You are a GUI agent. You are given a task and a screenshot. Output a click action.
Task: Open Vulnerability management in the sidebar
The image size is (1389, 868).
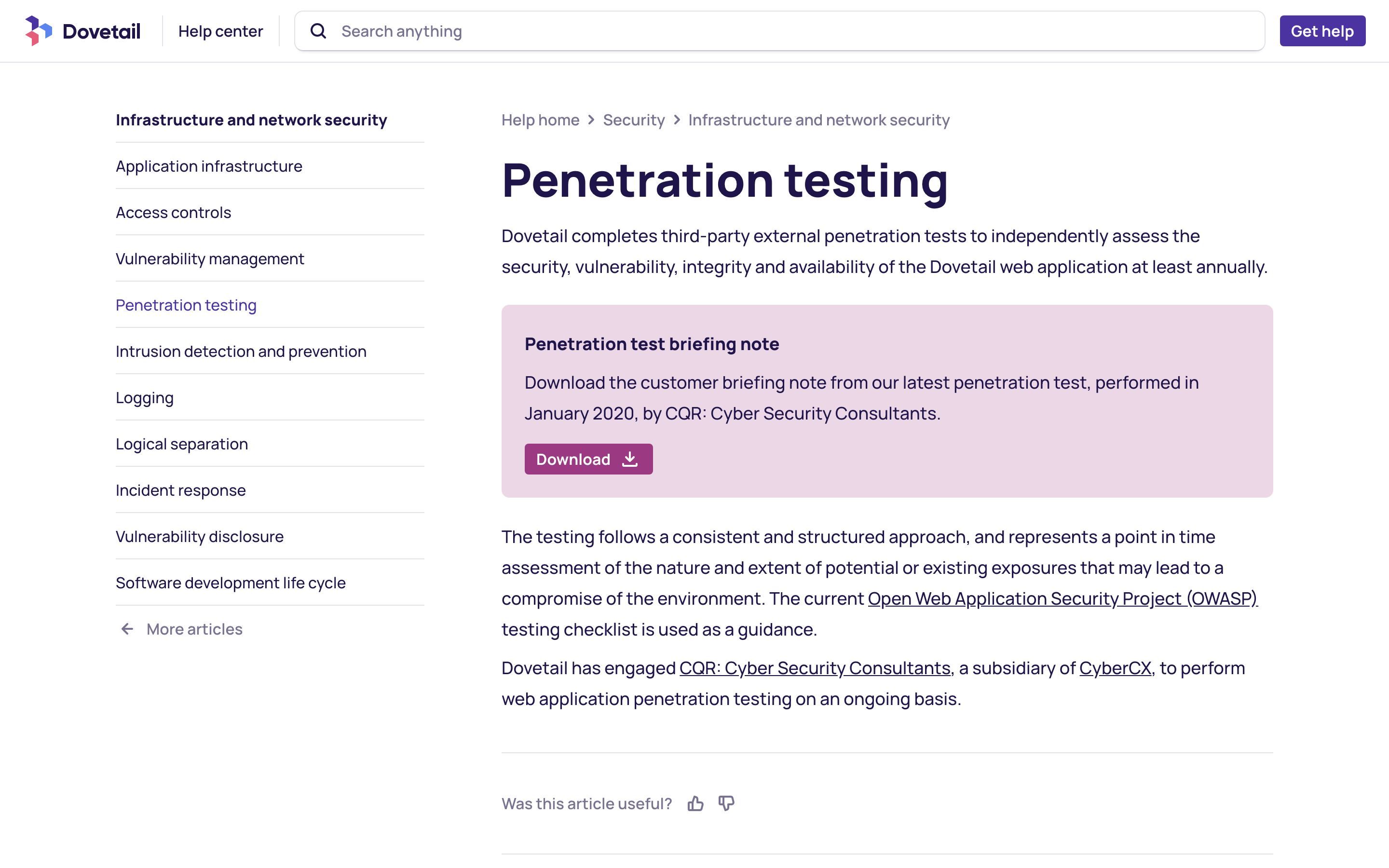click(210, 258)
